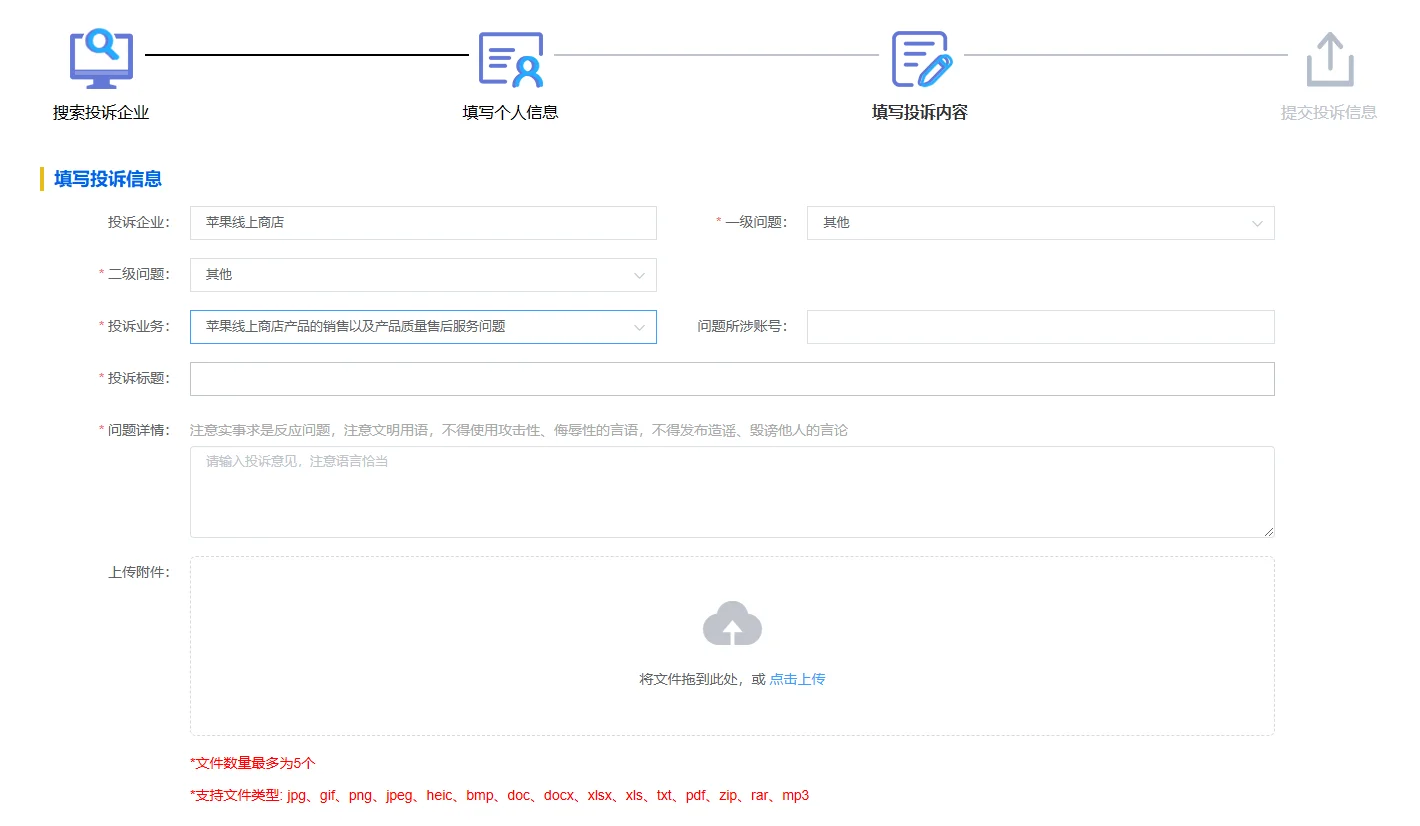Click the 填写投诉内容 document-with-pencil step icon

coord(920,60)
